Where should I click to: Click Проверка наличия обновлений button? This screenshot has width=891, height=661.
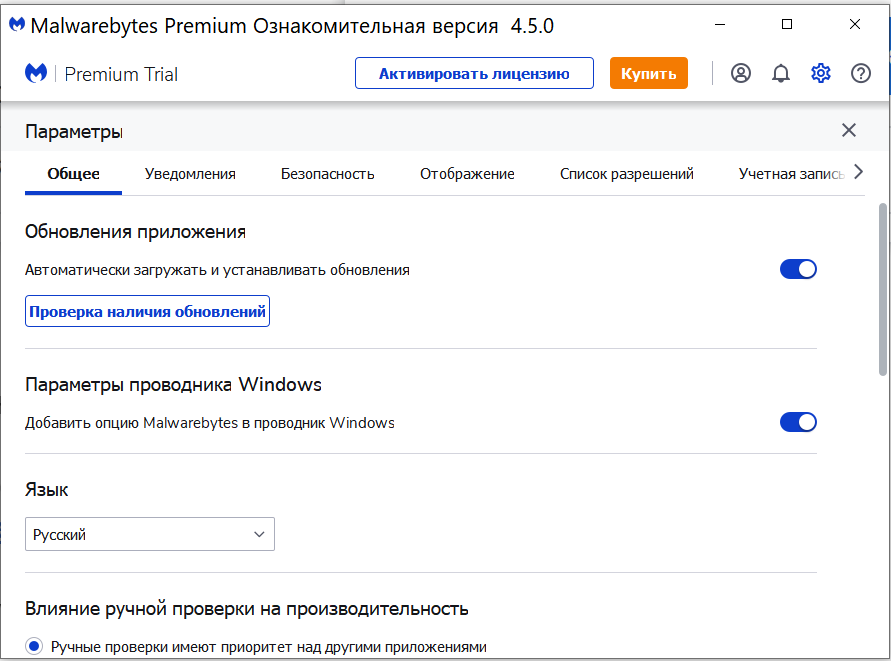[x=147, y=311]
